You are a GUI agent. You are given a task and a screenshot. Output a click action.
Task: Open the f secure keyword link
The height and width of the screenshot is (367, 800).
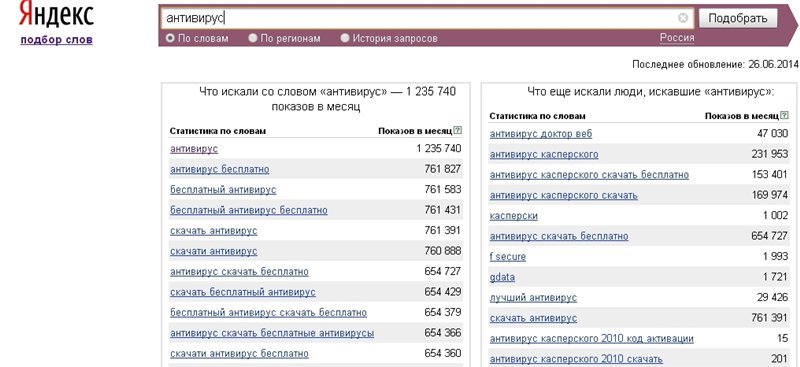click(x=508, y=256)
